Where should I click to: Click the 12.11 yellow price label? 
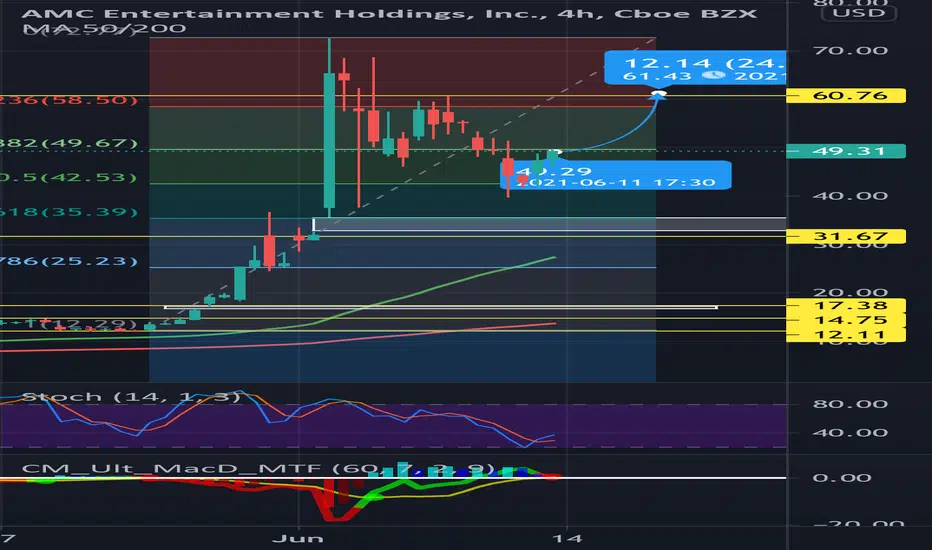tap(846, 334)
